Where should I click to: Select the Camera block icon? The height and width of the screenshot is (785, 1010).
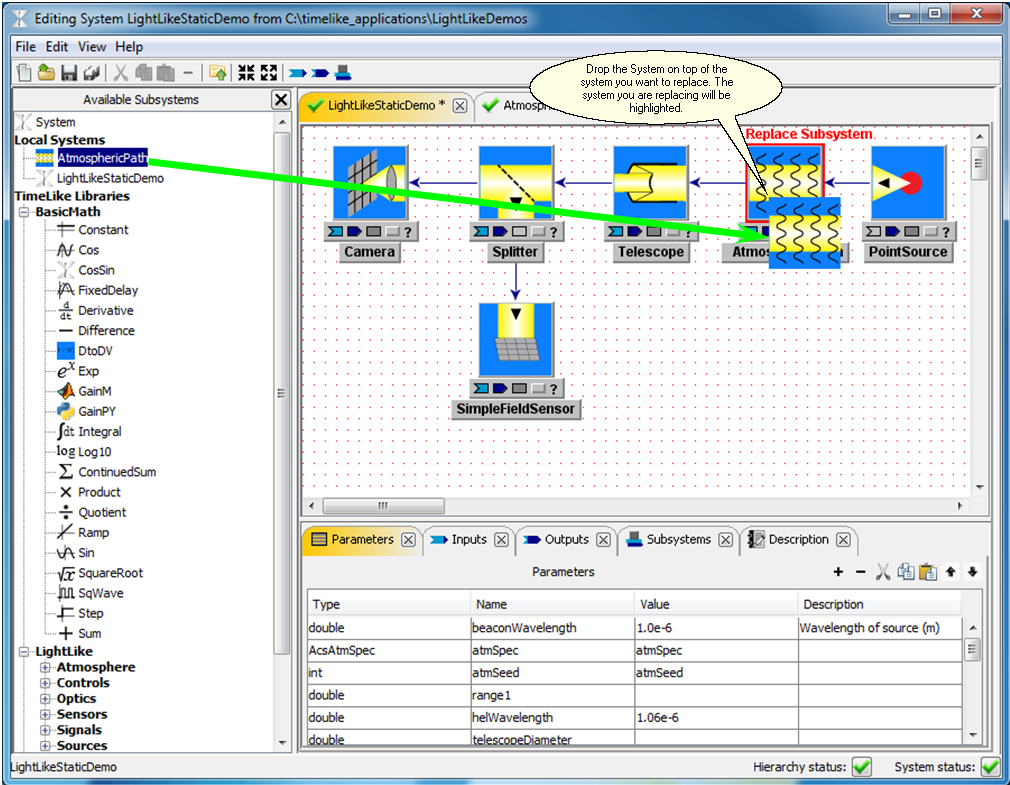370,183
